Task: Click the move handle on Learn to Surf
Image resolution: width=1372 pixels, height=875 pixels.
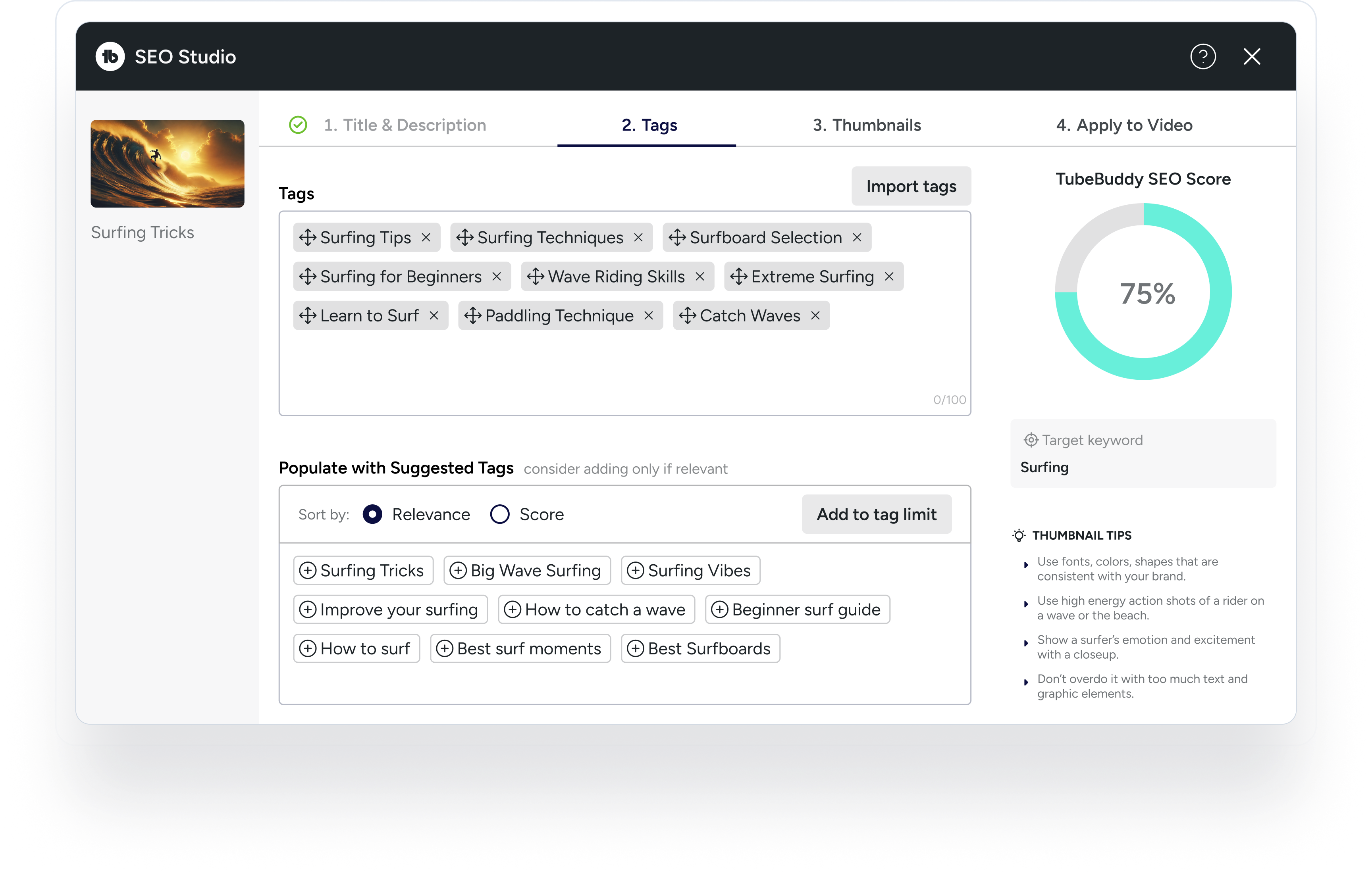Action: pos(308,315)
